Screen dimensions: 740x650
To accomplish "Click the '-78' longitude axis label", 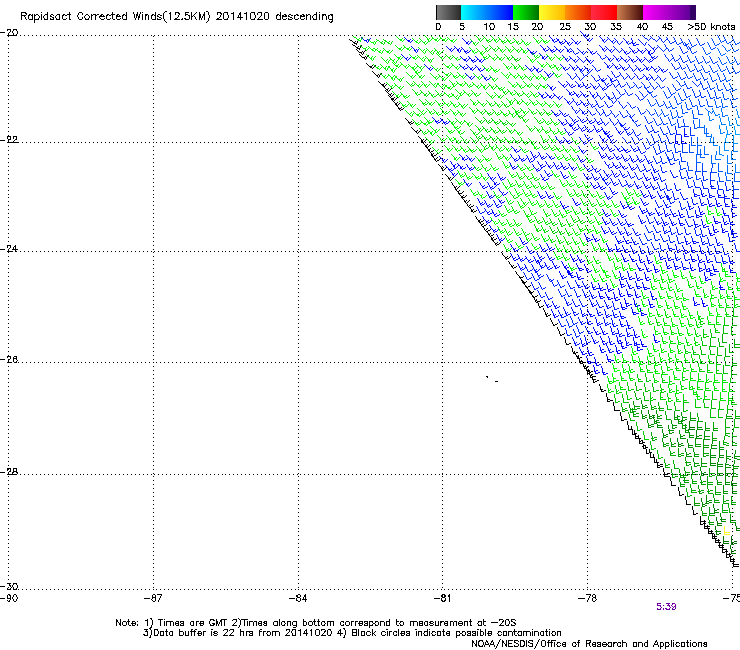I will 588,599.
